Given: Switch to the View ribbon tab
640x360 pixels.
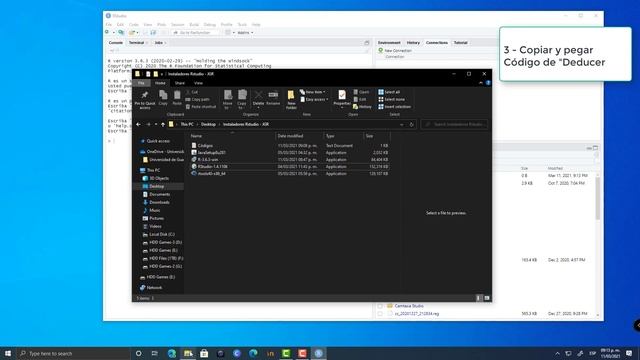Looking at the screenshot, I should (198, 83).
